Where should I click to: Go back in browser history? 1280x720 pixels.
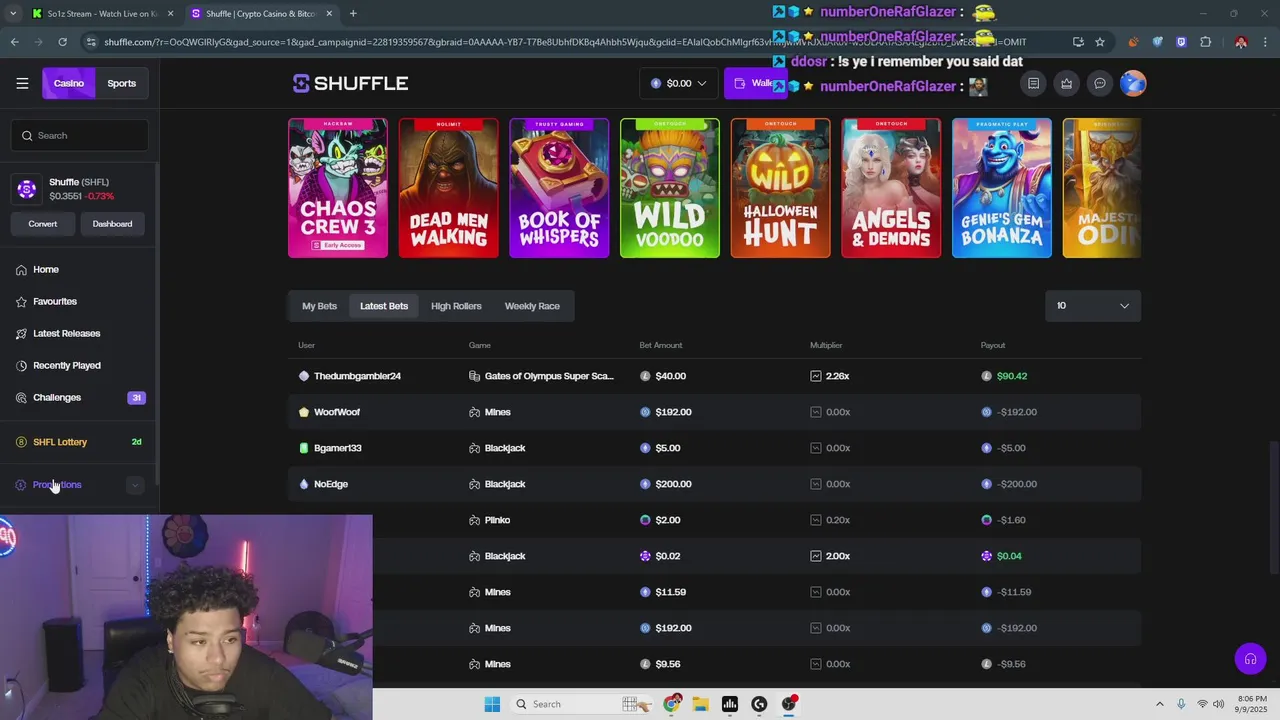[14, 42]
